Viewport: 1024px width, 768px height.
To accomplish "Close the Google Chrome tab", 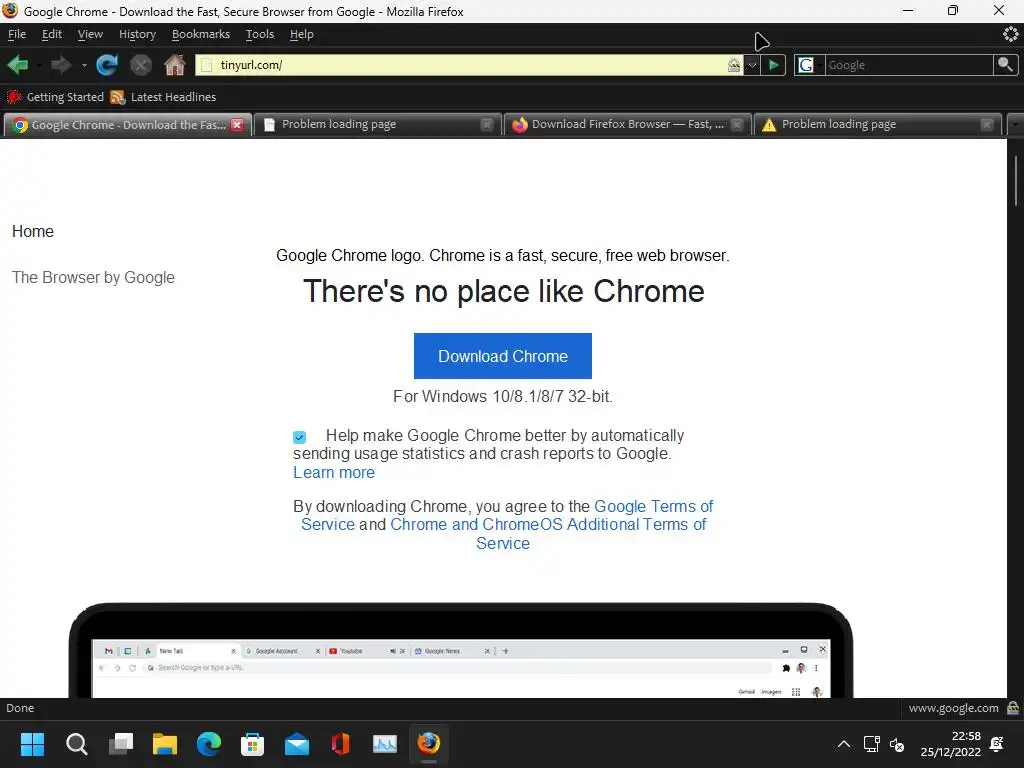I will (237, 124).
